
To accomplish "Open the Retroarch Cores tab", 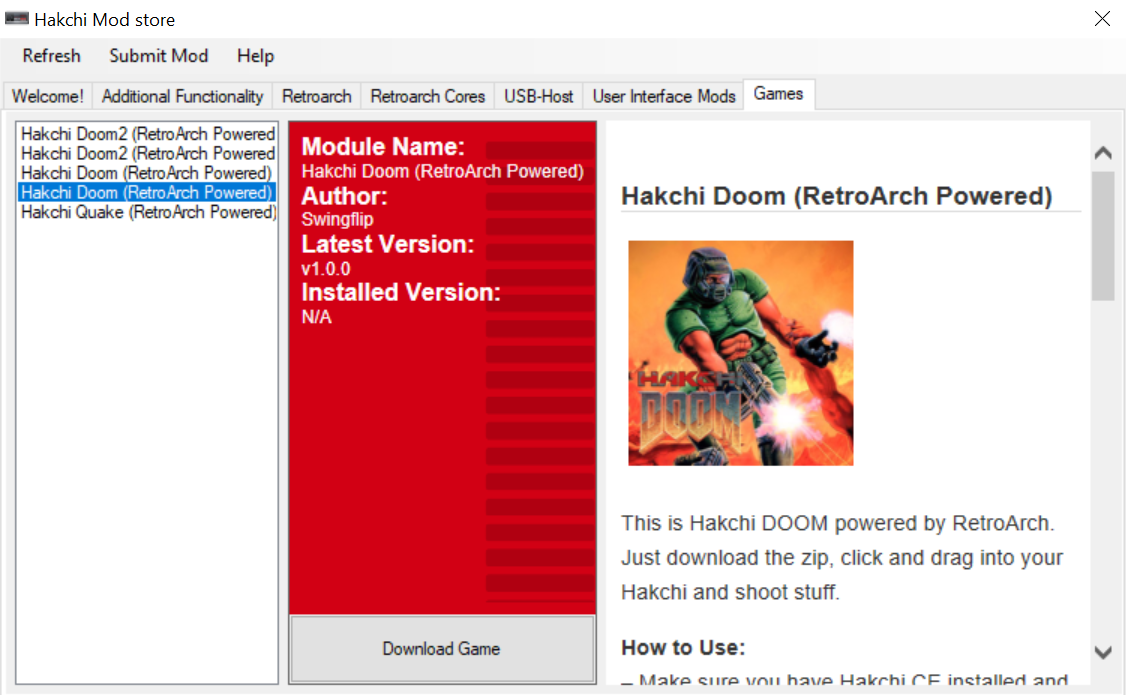I will (x=428, y=96).
